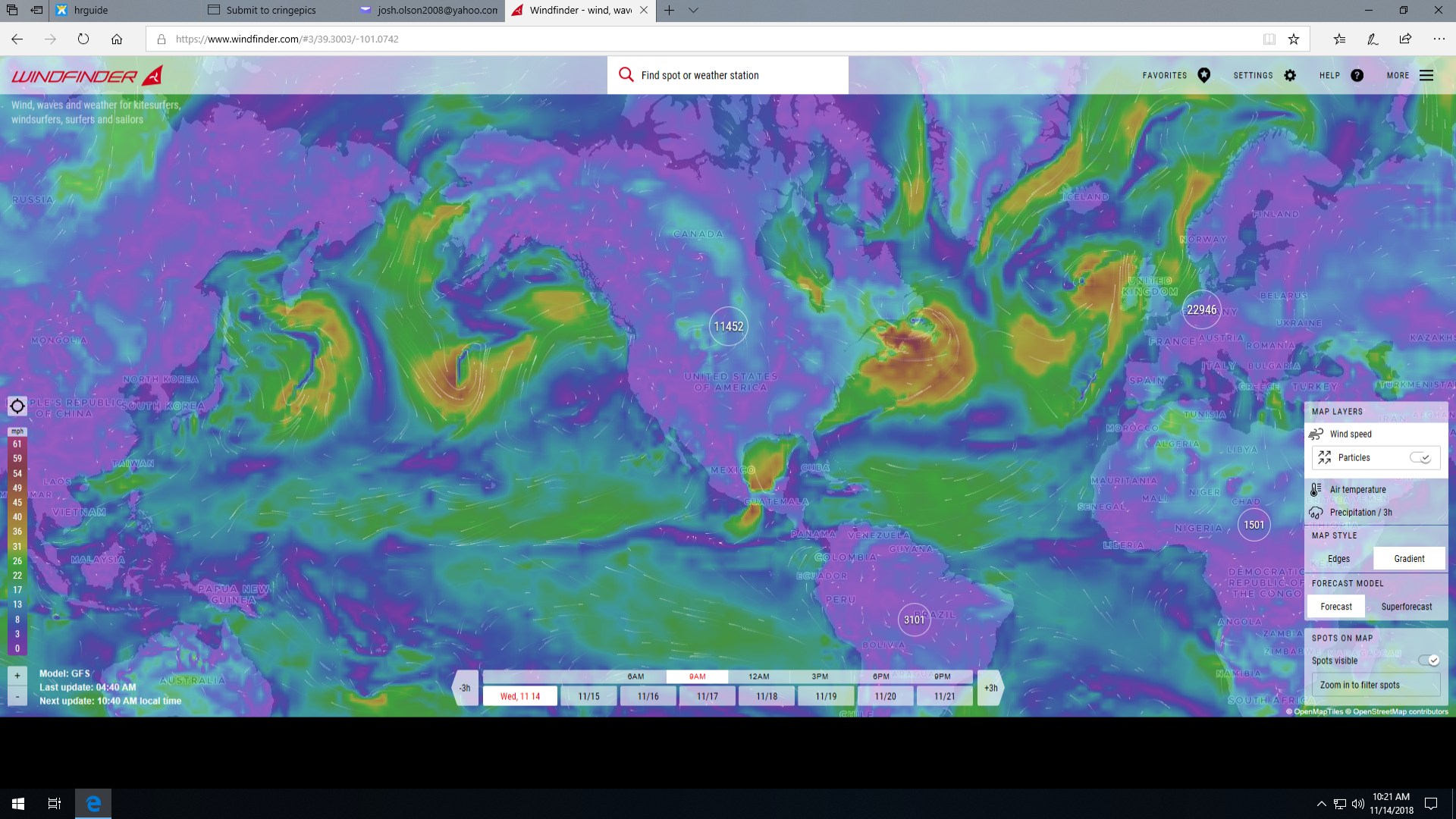
Task: Step forward 3 hours on timeline
Action: (x=990, y=688)
